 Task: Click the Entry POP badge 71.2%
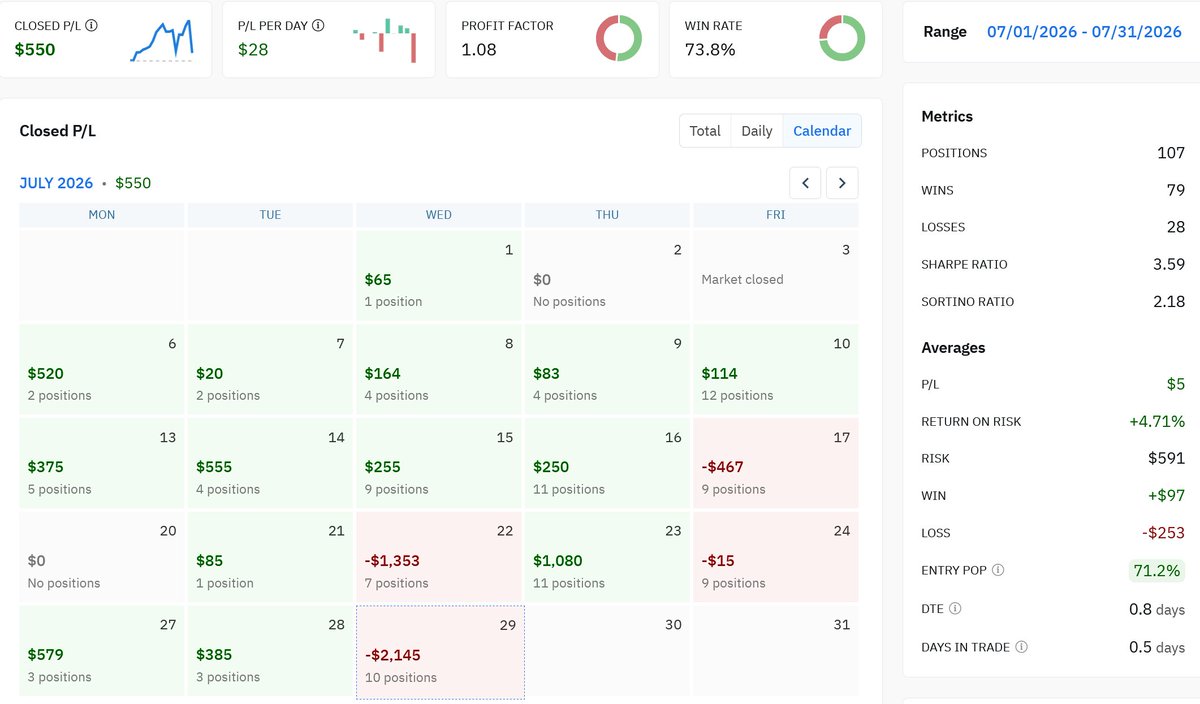point(1158,571)
